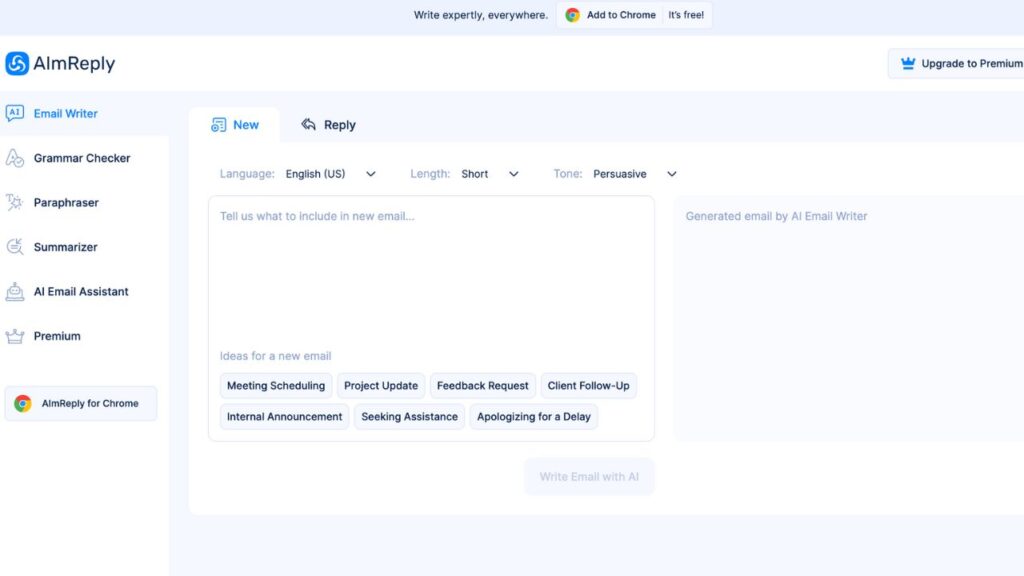Click 'Write expertly, everywhere.' banner text
This screenshot has height=576, width=1024.
(x=481, y=15)
